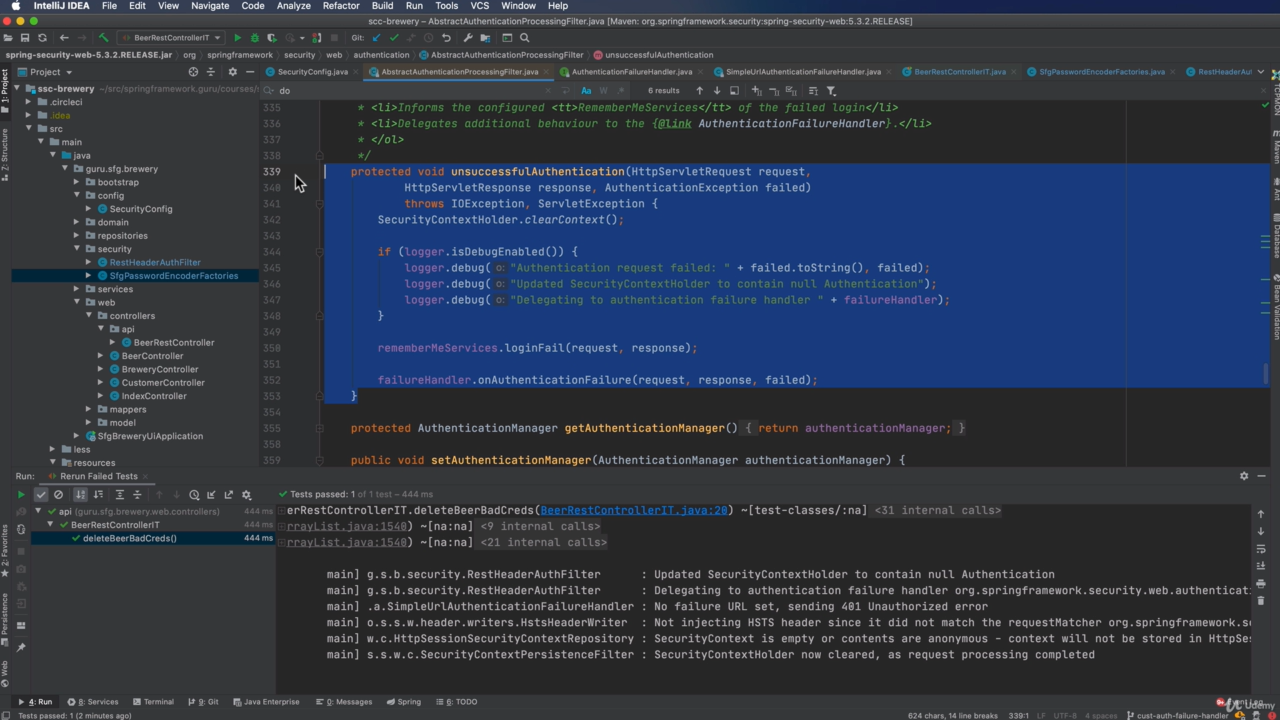
Task: Click the green Run button in main toolbar
Action: point(237,38)
